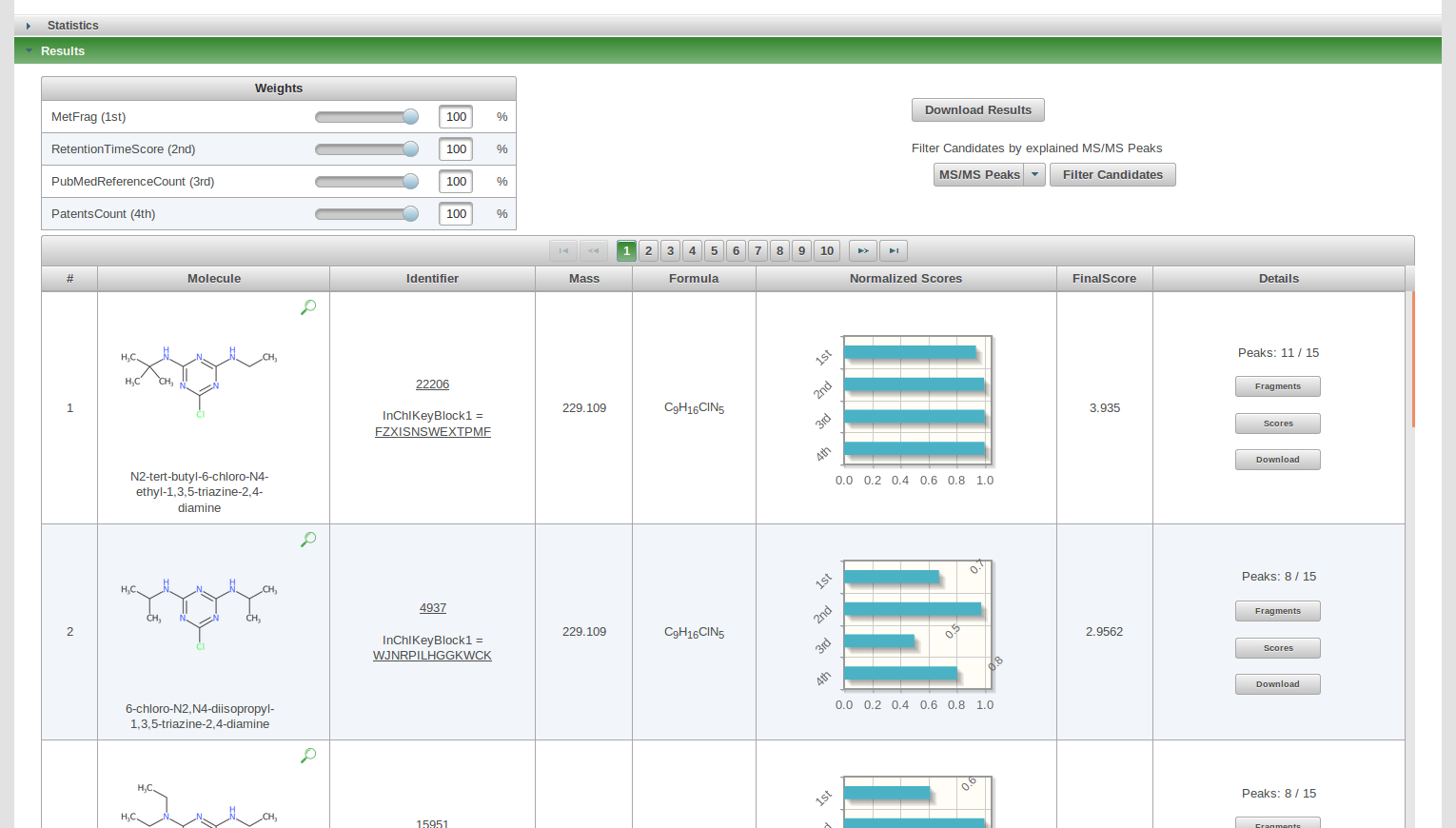Open InChIKey link FZXISNSWEXTPMF
The width and height of the screenshot is (1456, 828).
click(x=433, y=432)
